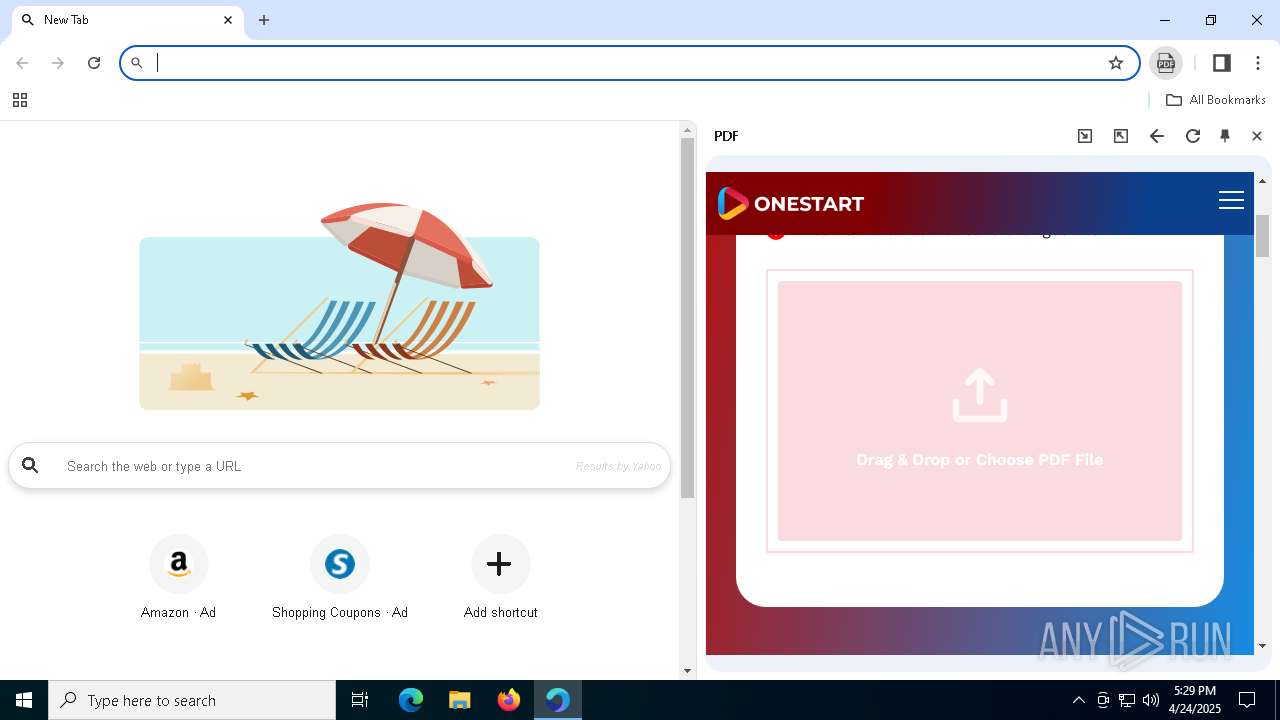Click the browser back arrow button
This screenshot has height=720, width=1280.
[x=22, y=63]
